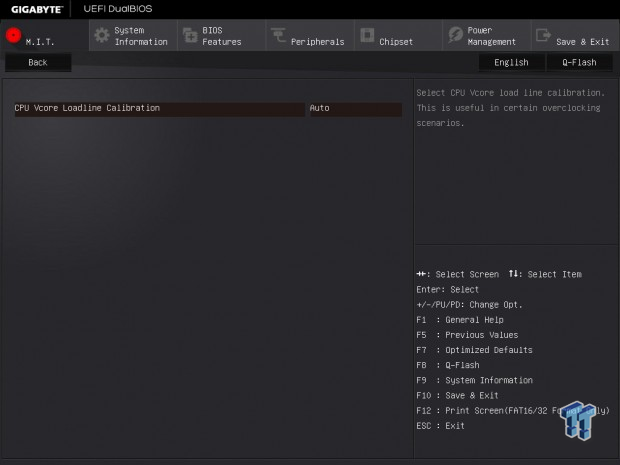Click the 'Enter: Select' hint line
This screenshot has width=620, height=465.
pyautogui.click(x=448, y=289)
